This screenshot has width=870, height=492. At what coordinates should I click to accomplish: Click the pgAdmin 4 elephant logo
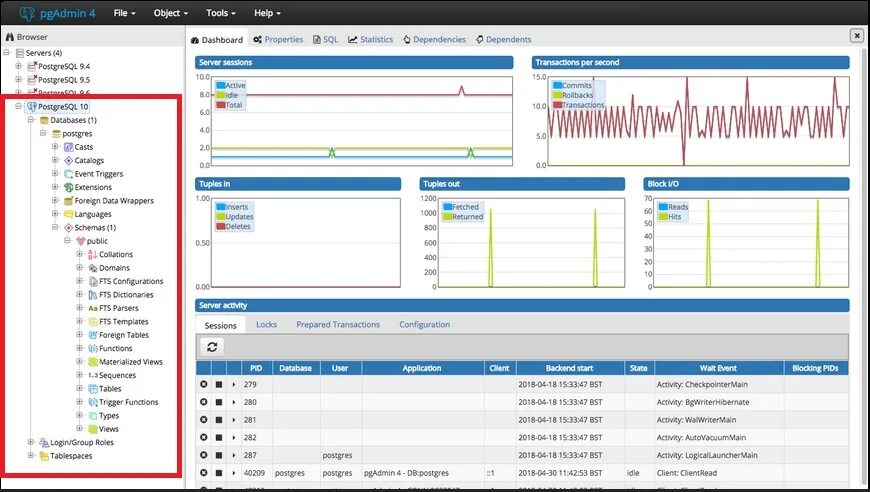pos(27,13)
